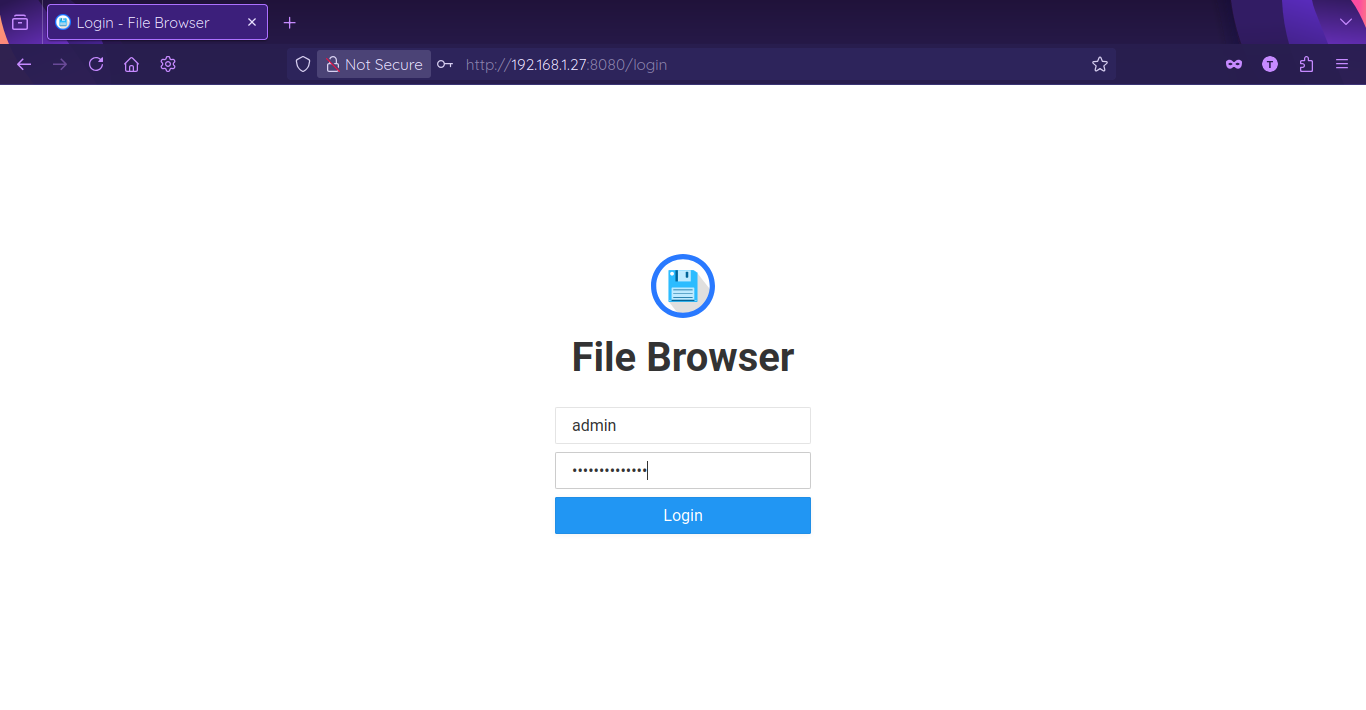
Task: Open saved logins via the key icon
Action: click(x=445, y=64)
